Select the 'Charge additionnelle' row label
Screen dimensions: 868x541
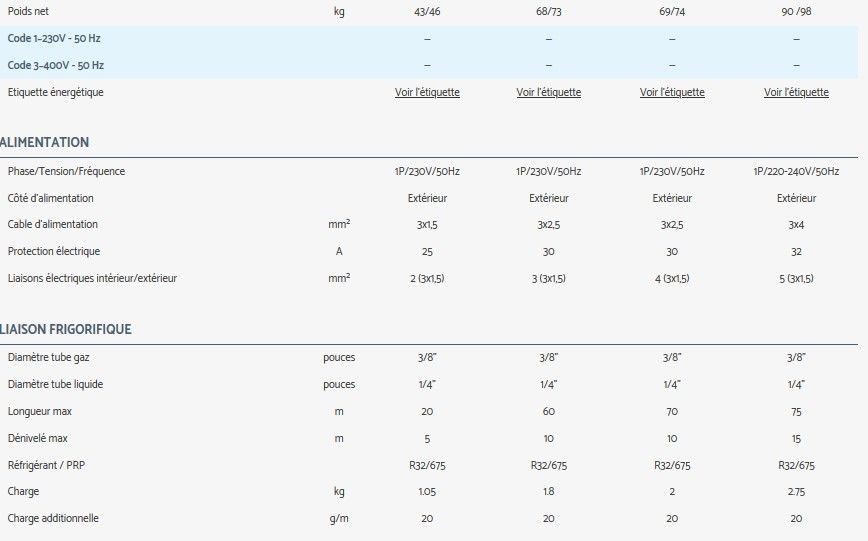(53, 518)
